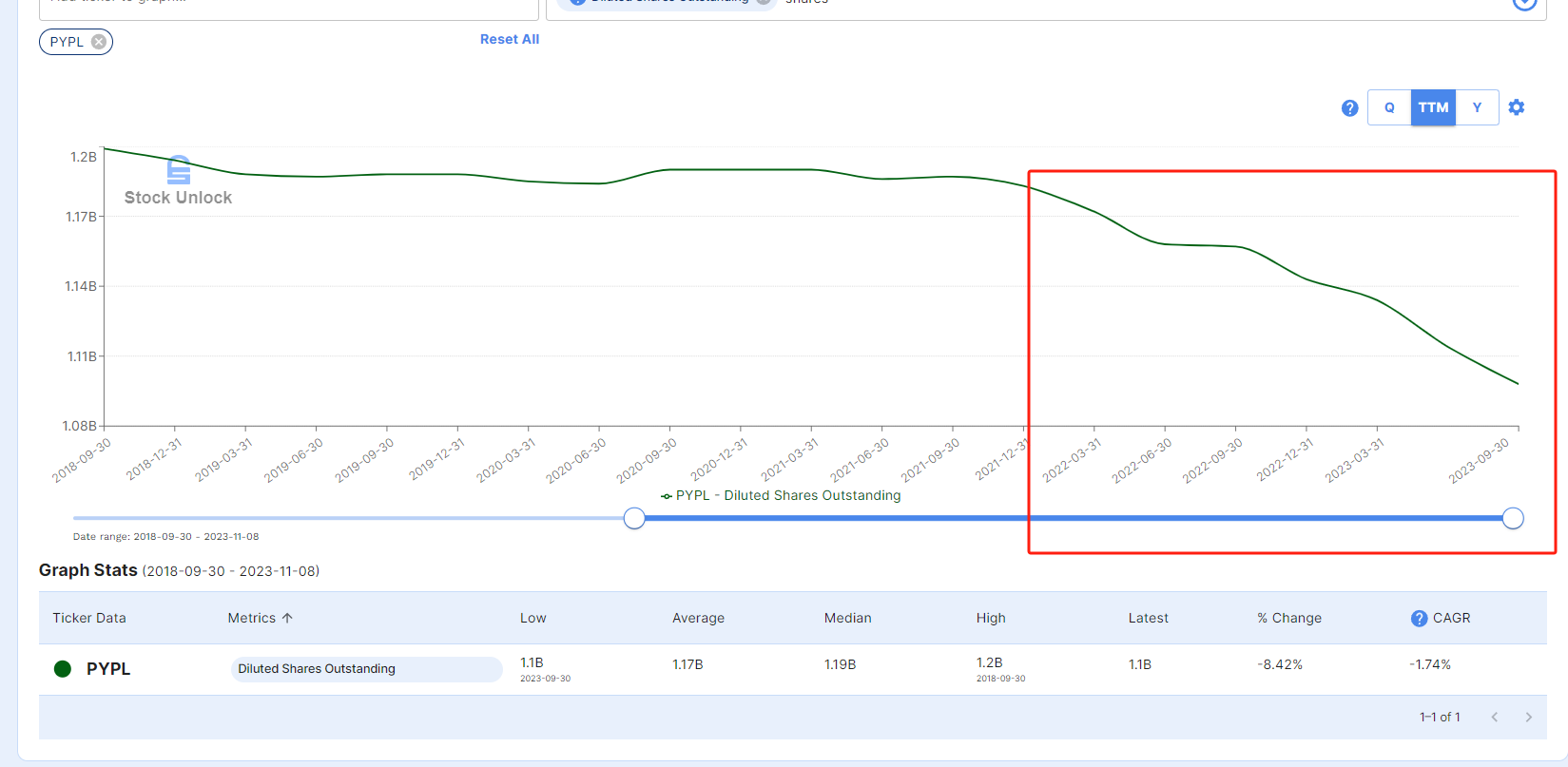Click the PYPL ticker name in table row

(108, 669)
